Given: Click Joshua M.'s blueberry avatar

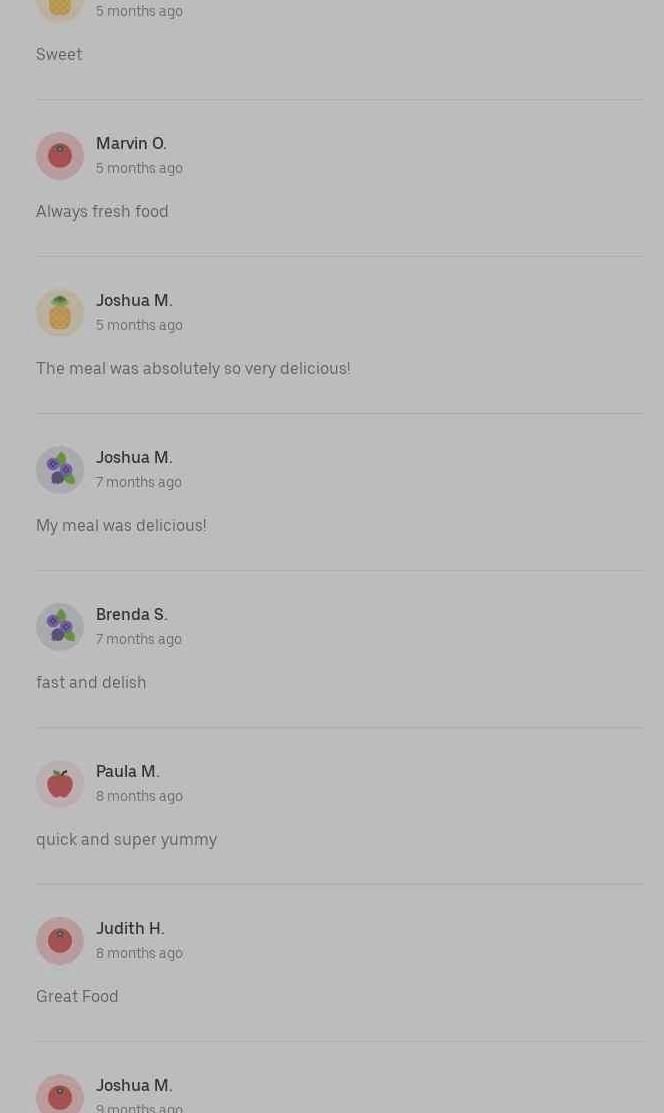Looking at the screenshot, I should [x=60, y=470].
